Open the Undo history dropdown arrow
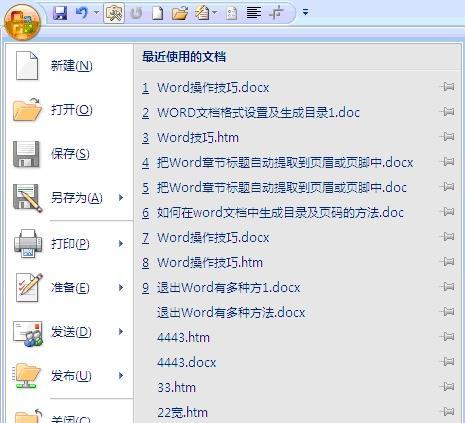The width and height of the screenshot is (465, 423). coord(96,13)
